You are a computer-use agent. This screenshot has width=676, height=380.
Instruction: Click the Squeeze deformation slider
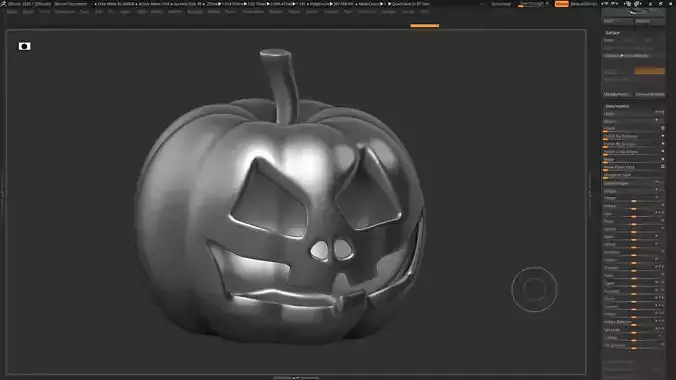633,291
